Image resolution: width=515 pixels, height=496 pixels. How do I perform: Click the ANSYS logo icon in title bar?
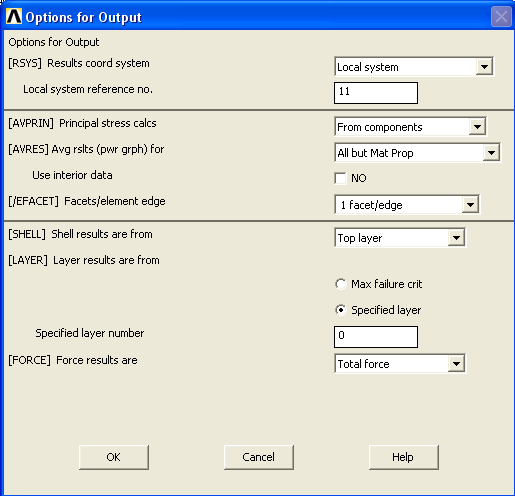[14, 16]
